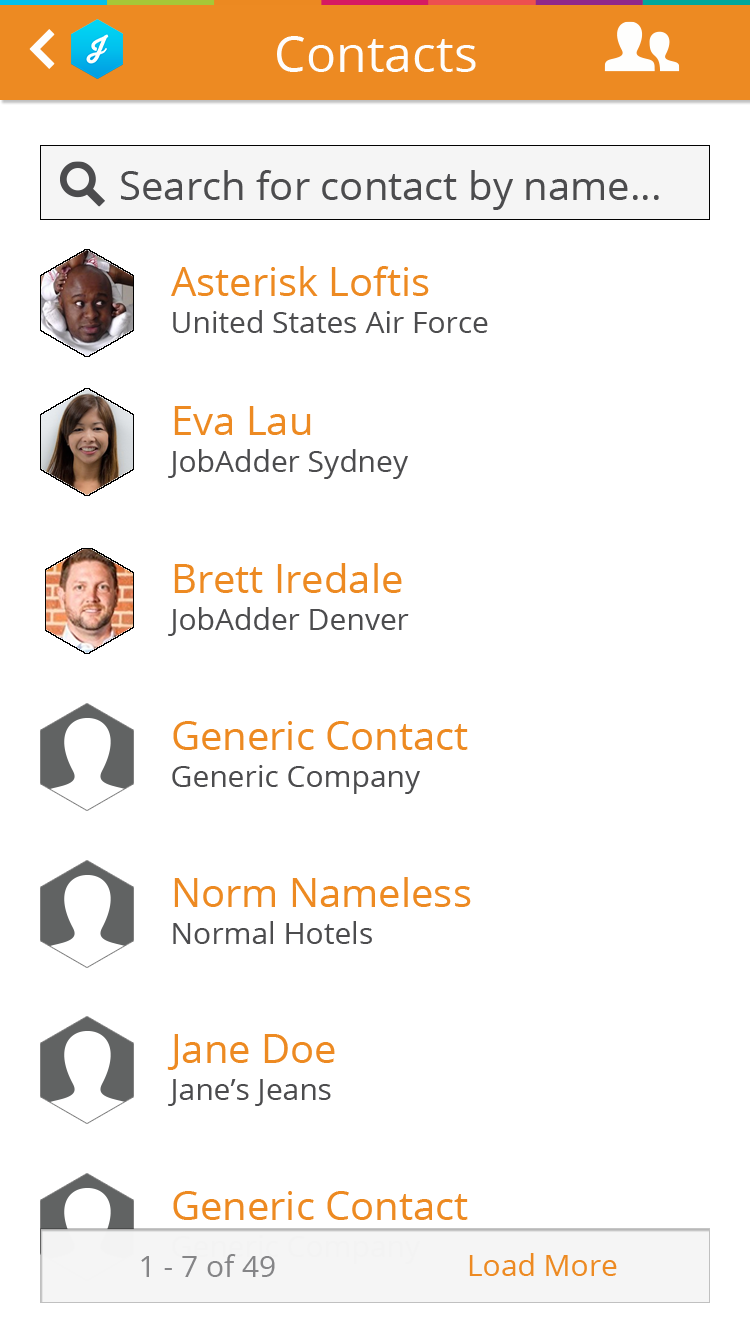Tap Norm Nameless placeholder avatar

click(87, 913)
